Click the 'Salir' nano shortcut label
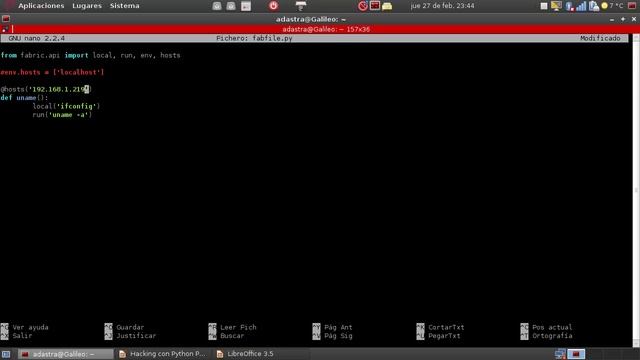 pos(22,336)
